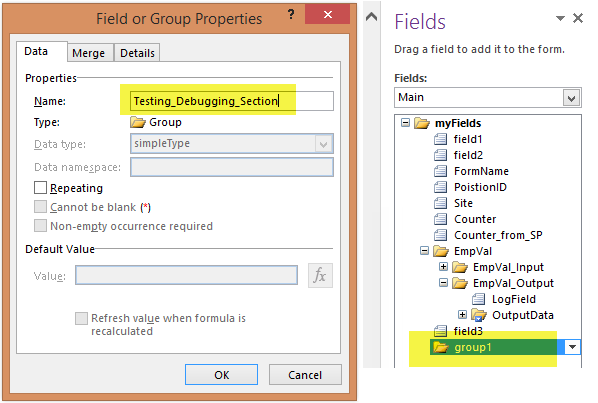Viewport: 598px width, 403px height.
Task: Select the Counter_from_SP field icon
Action: [440, 235]
